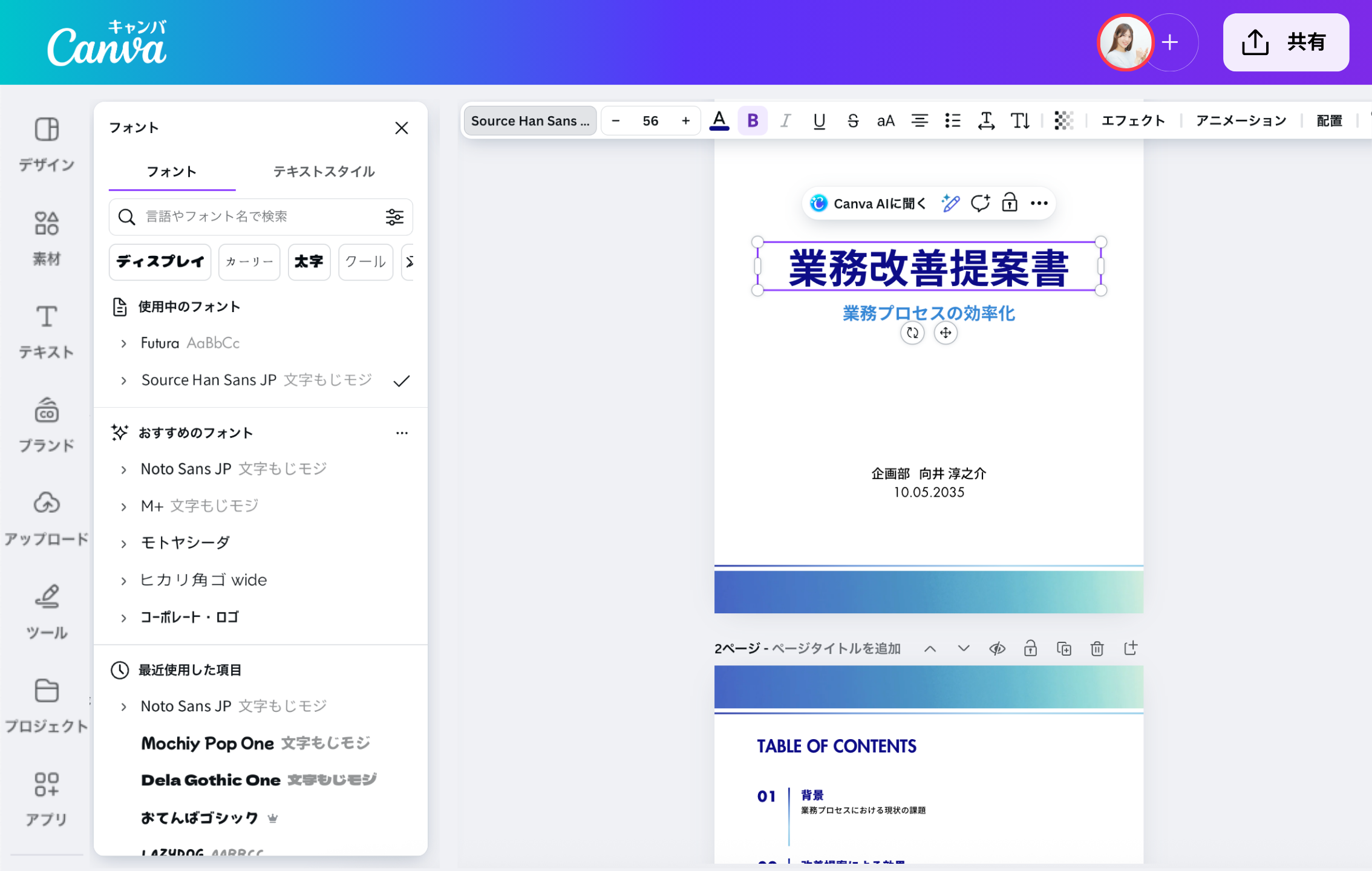Open more options for selected text

pyautogui.click(x=1039, y=204)
